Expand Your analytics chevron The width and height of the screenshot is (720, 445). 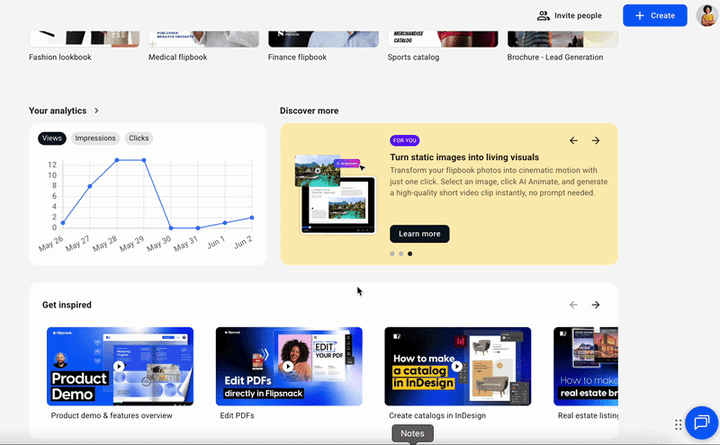coord(96,111)
